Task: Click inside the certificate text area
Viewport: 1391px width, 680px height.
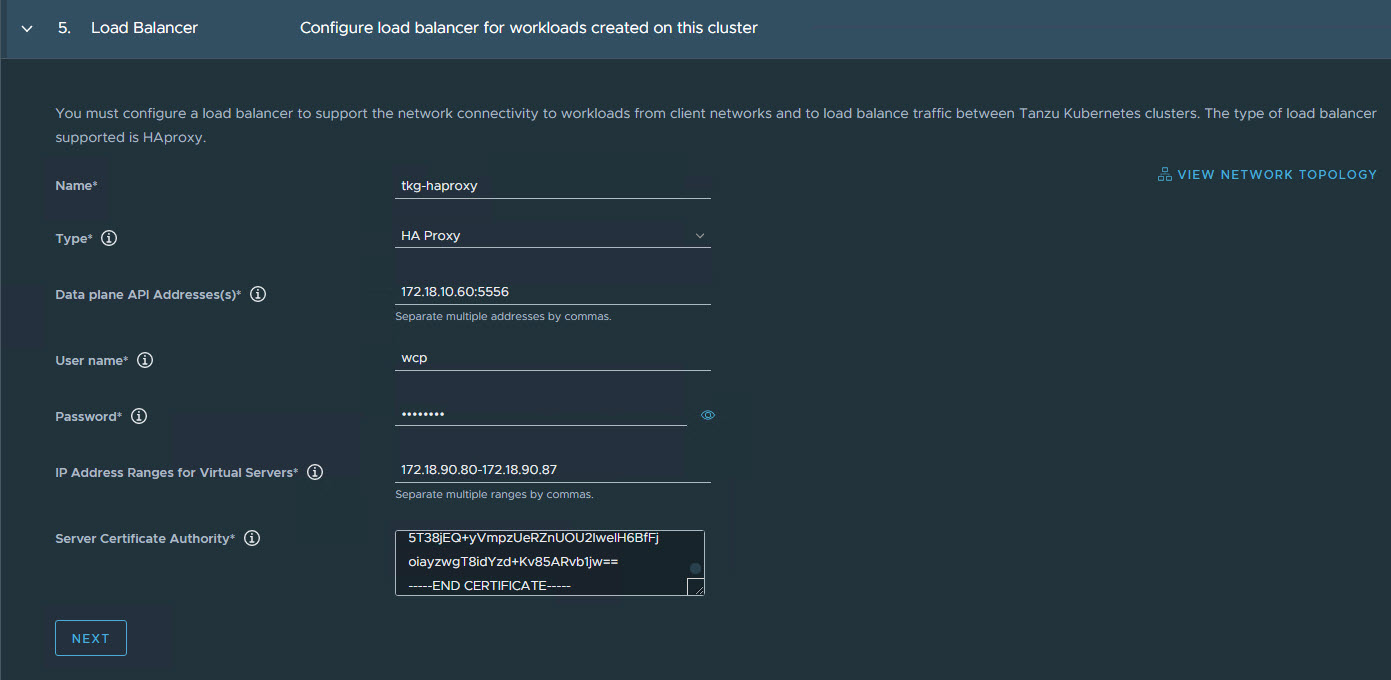Action: [x=540, y=562]
